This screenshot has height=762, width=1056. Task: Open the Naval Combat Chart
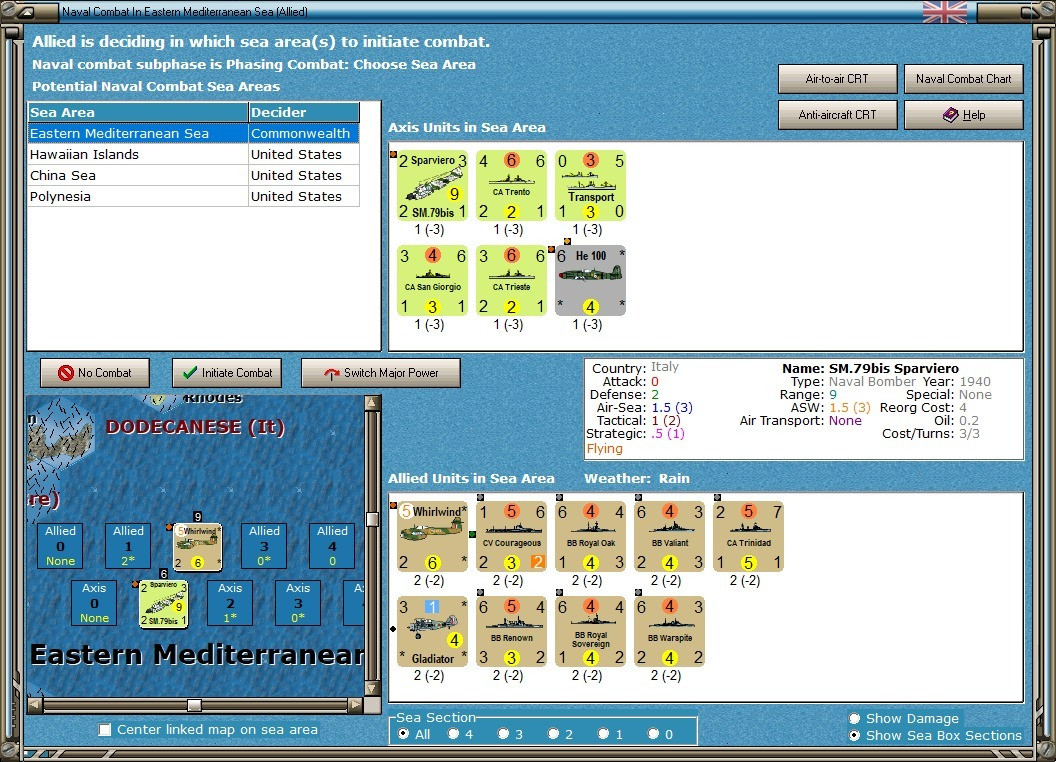click(963, 79)
